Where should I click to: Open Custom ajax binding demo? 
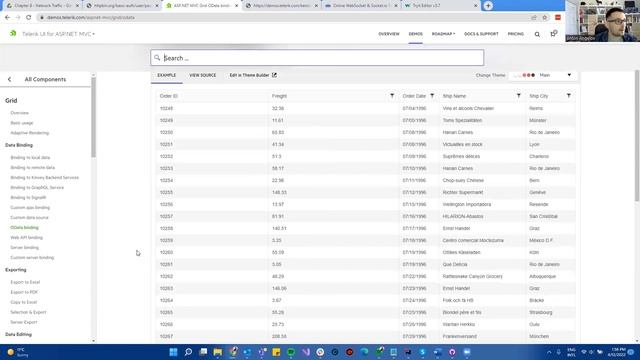(x=30, y=207)
